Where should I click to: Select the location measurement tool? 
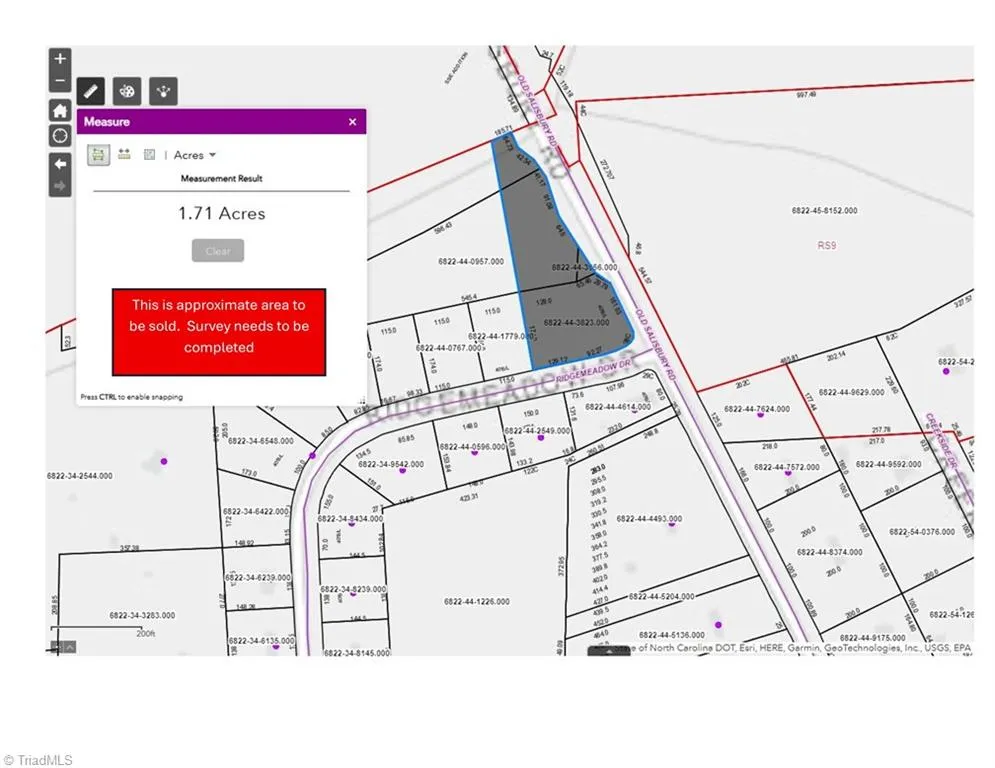tap(149, 154)
